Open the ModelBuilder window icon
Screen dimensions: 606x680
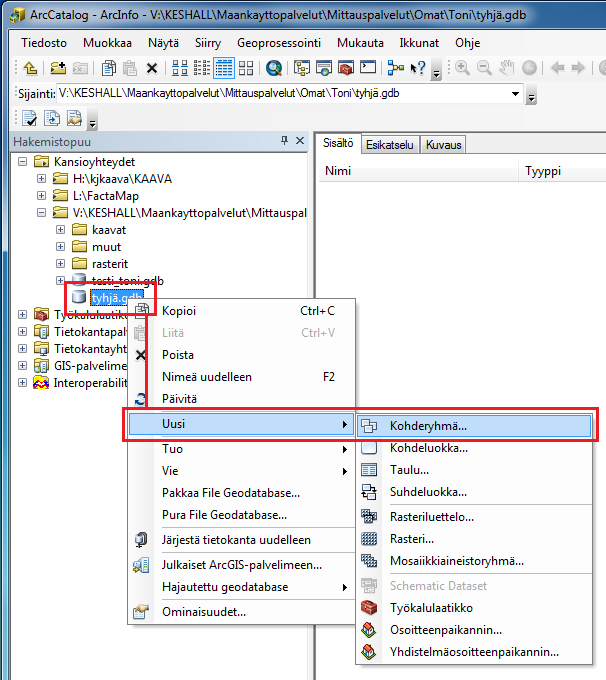point(396,68)
